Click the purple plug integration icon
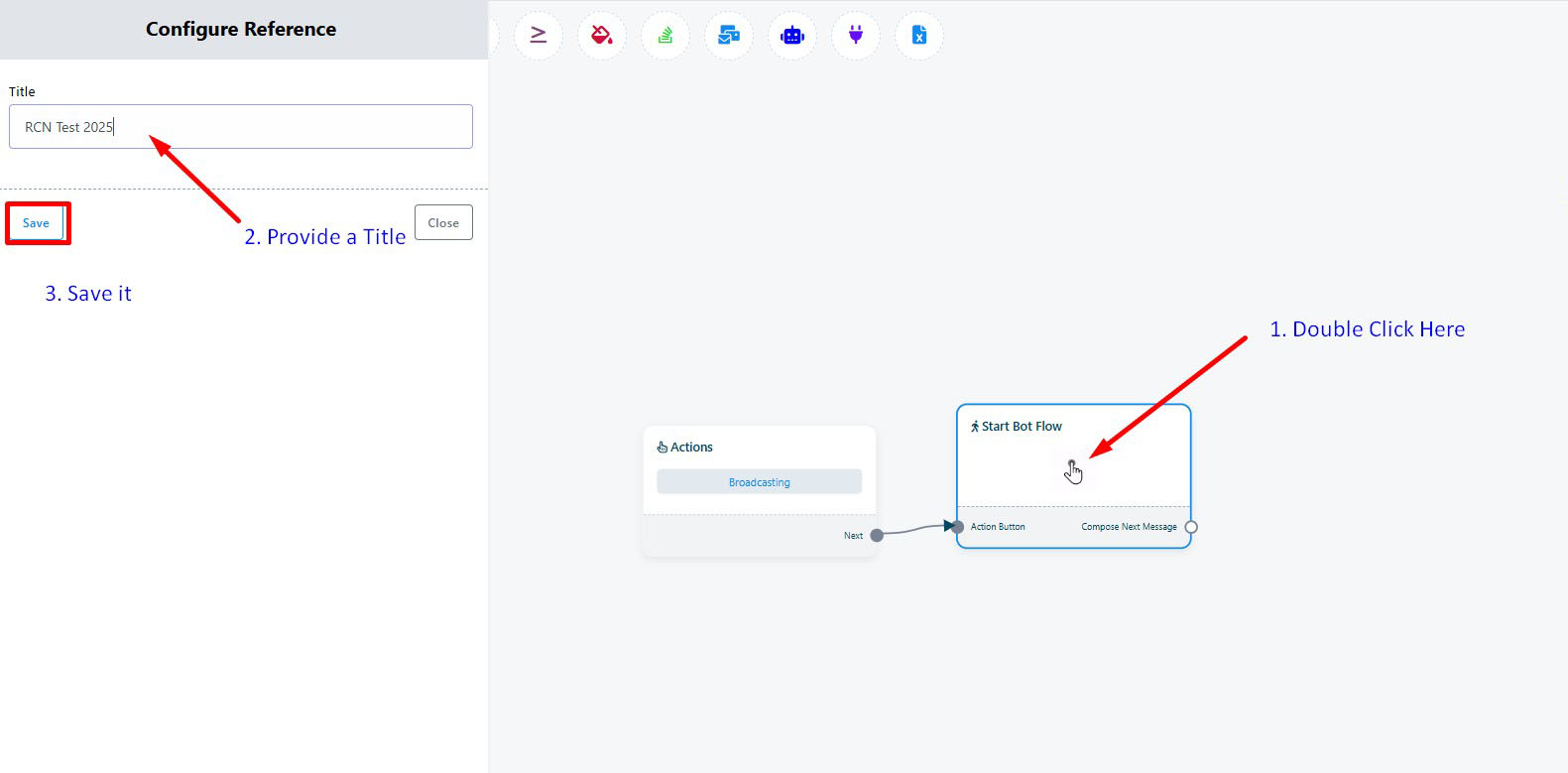Image resolution: width=1568 pixels, height=773 pixels. point(856,36)
